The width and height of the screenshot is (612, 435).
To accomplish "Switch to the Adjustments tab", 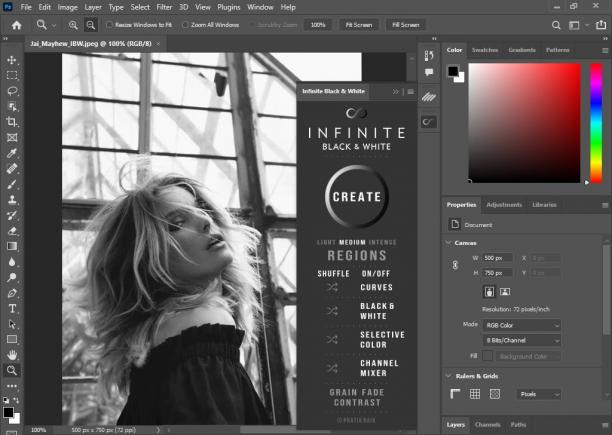I will pos(504,205).
